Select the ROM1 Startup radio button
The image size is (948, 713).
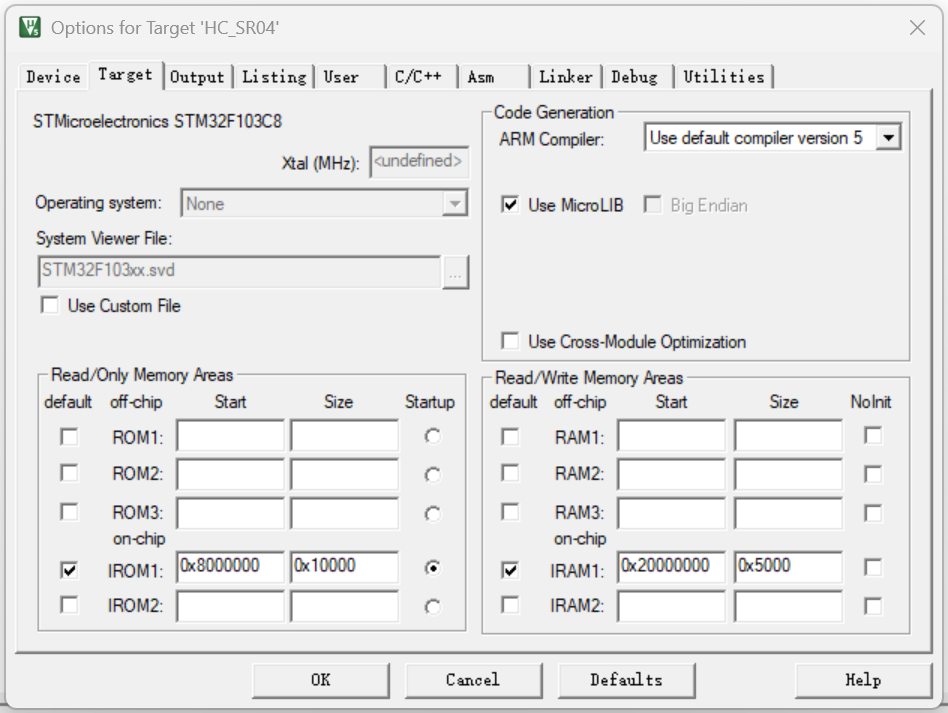click(x=432, y=436)
